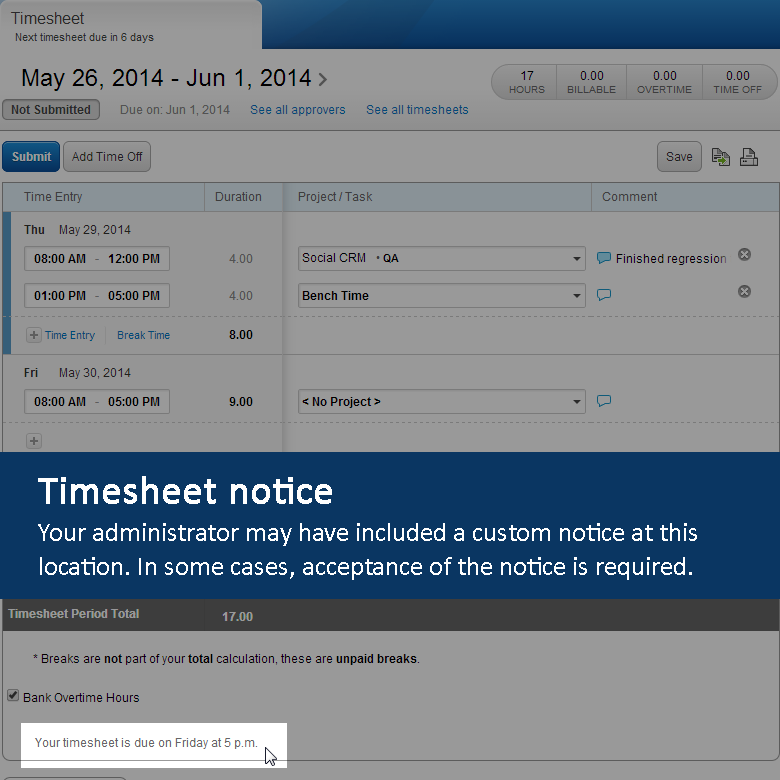Image resolution: width=780 pixels, height=780 pixels.
Task: Select the Comment column header
Action: pos(685,197)
